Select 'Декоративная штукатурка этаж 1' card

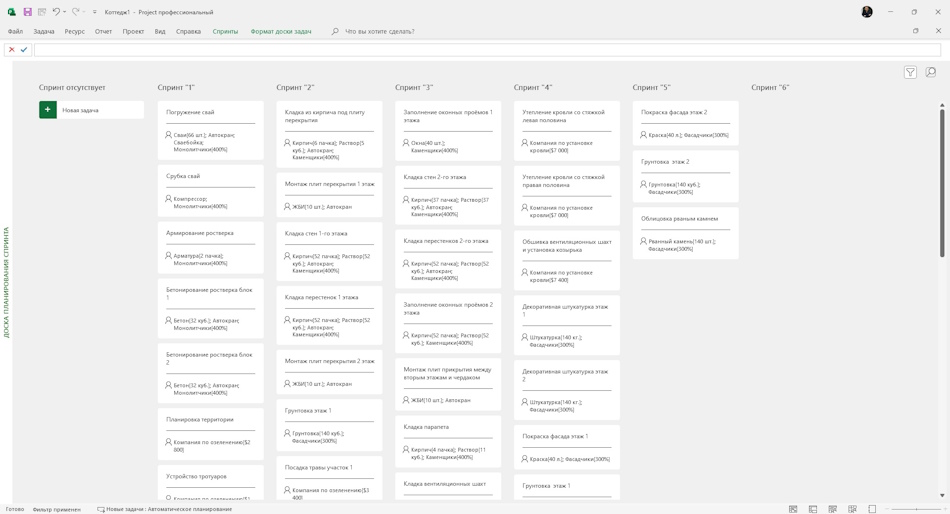coord(566,325)
